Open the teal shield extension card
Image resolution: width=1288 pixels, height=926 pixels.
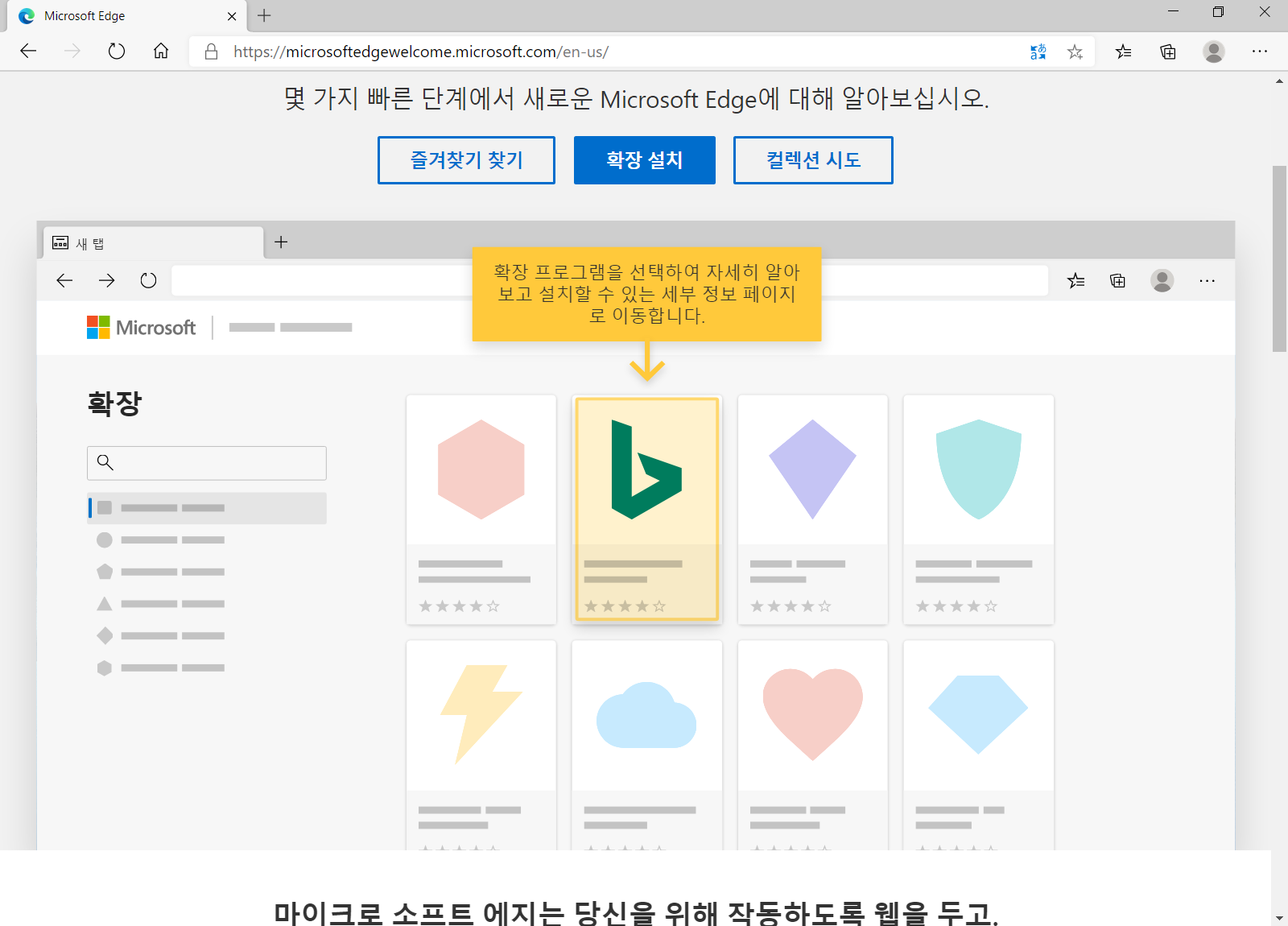coord(979,509)
